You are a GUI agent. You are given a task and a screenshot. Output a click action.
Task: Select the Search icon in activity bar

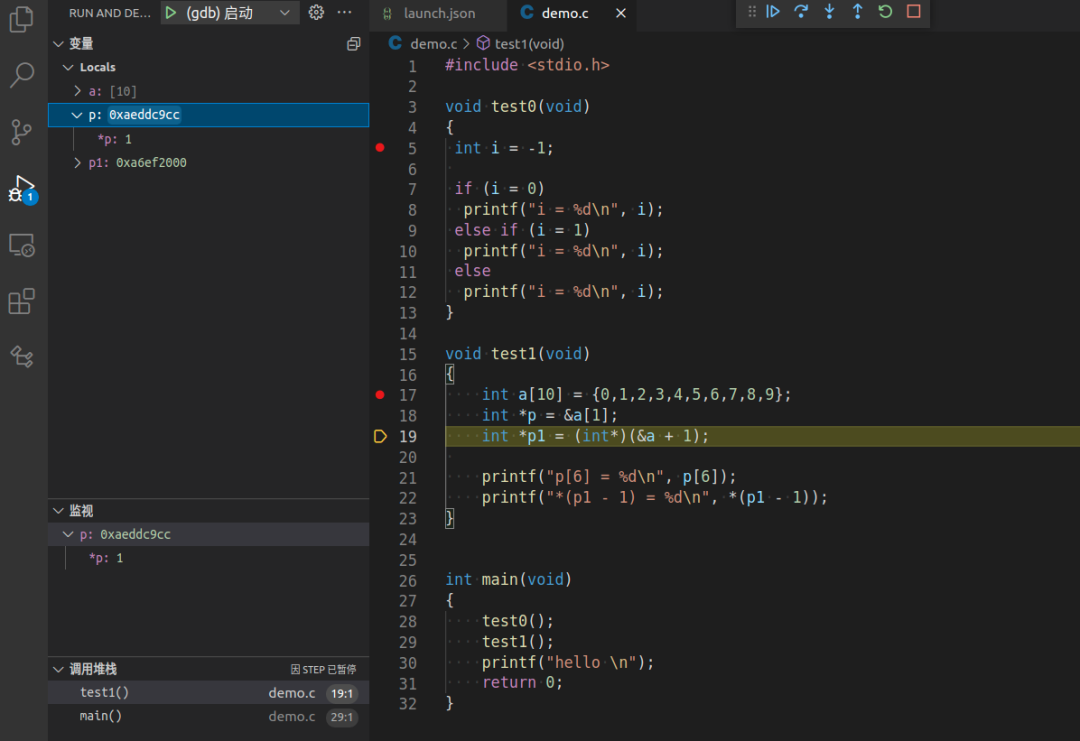(21, 74)
